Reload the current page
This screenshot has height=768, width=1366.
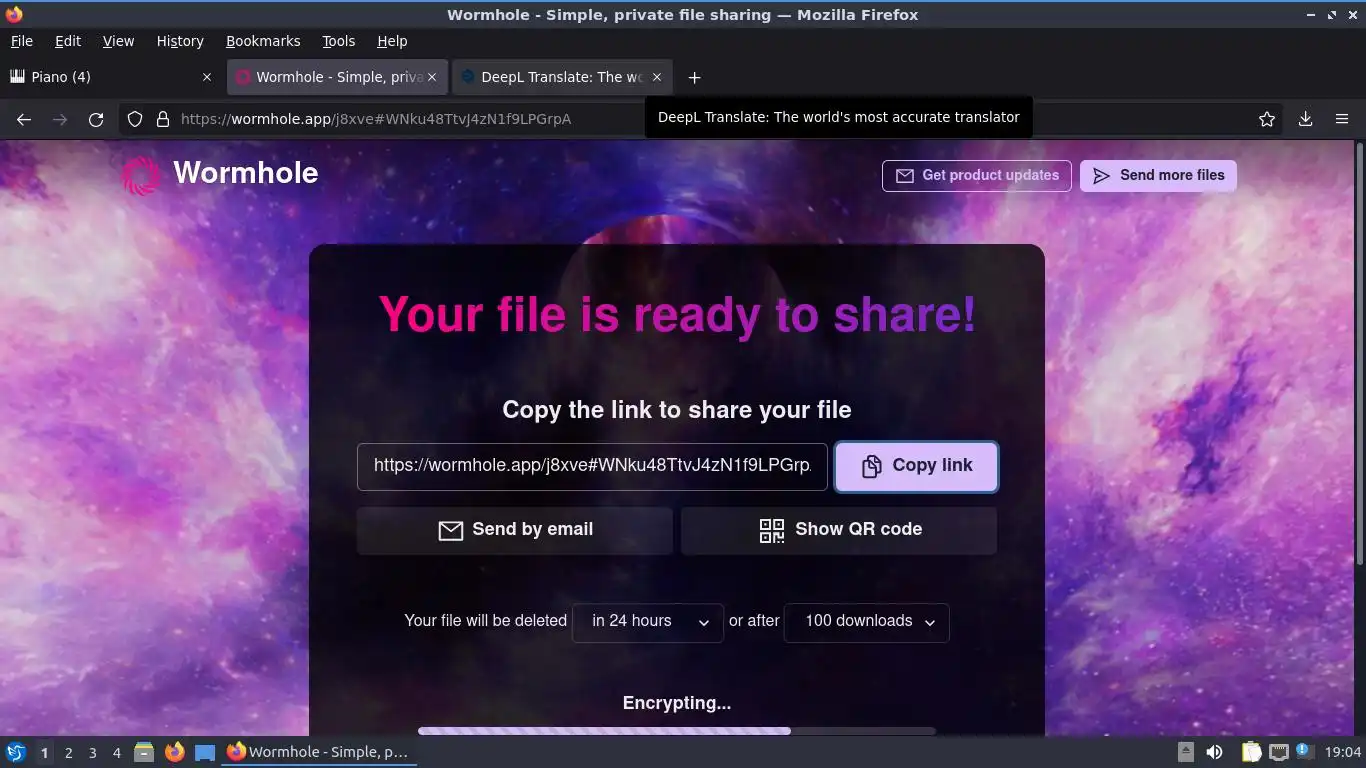(x=96, y=119)
